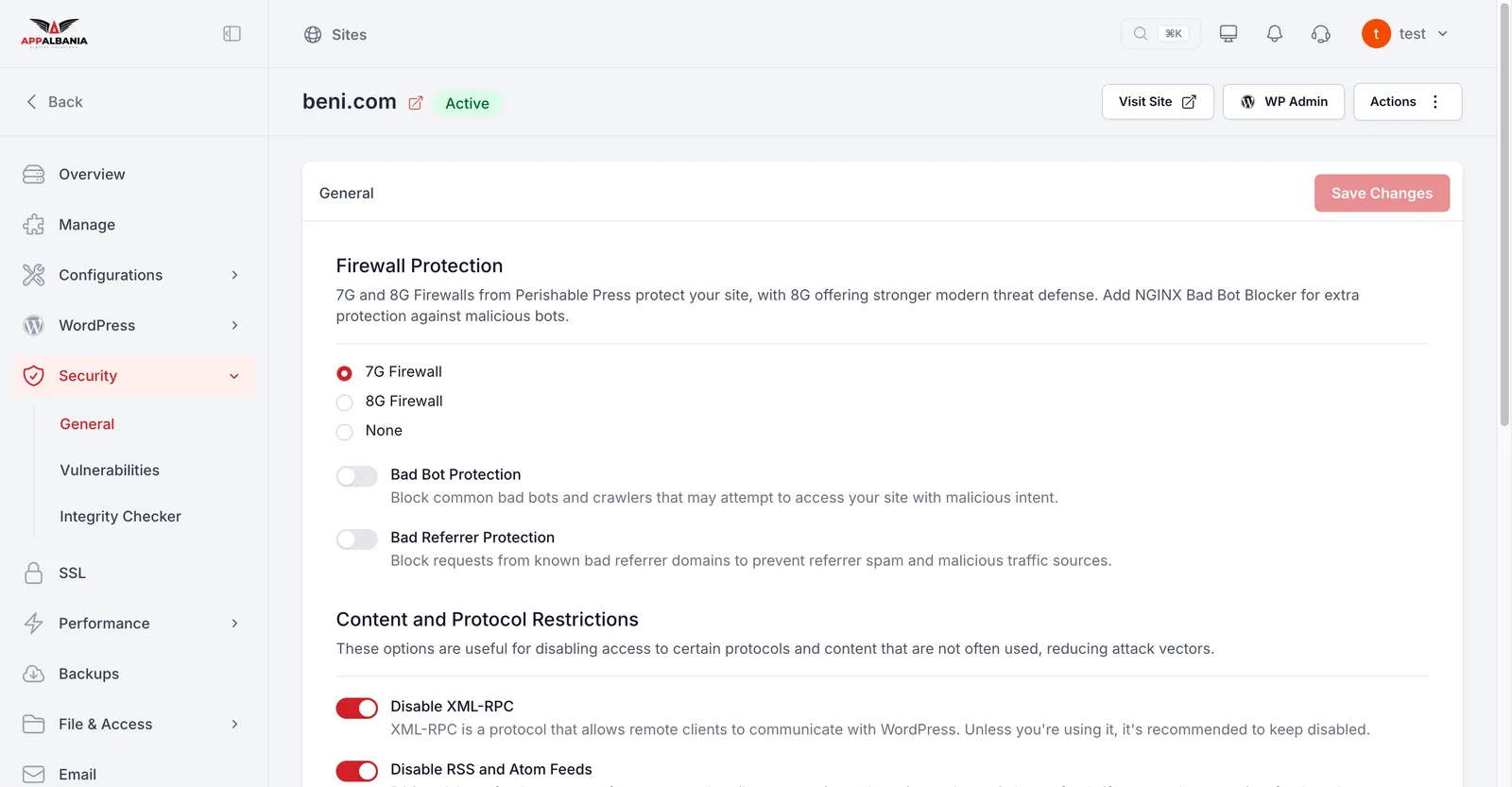
Task: Click the SSL lock icon
Action: point(34,573)
